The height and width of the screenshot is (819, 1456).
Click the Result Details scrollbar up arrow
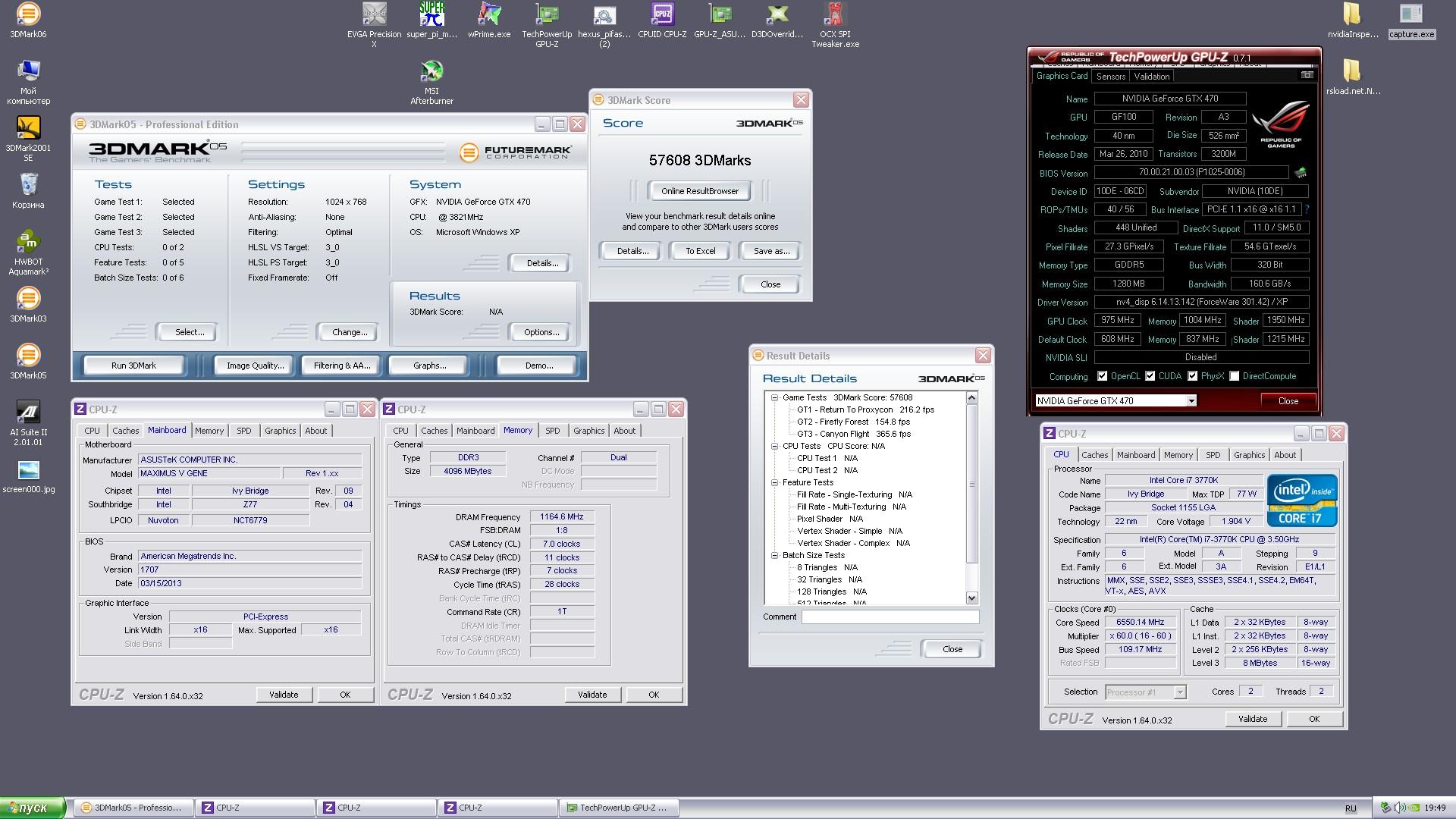pyautogui.click(x=972, y=398)
